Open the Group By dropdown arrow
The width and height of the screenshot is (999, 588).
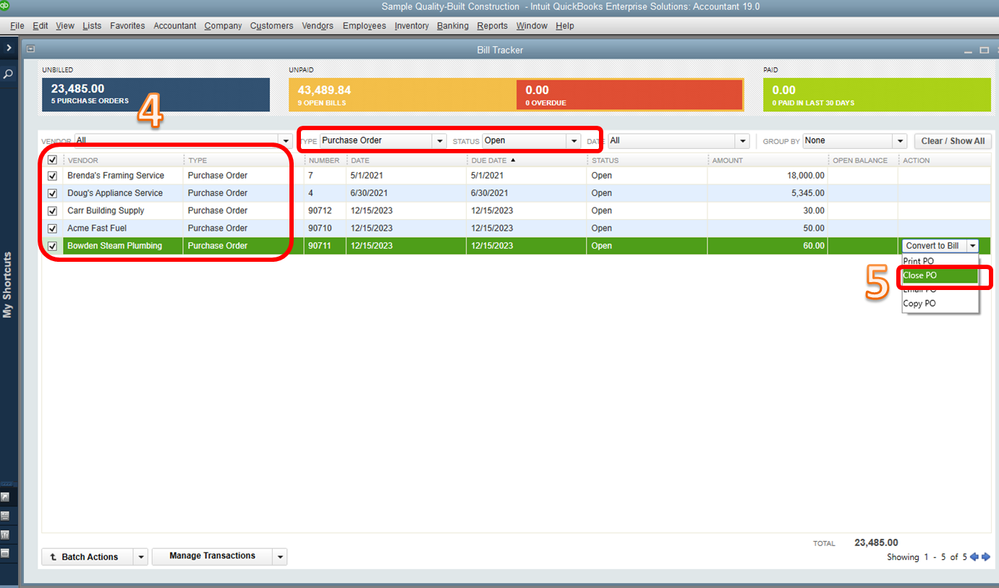(x=900, y=141)
